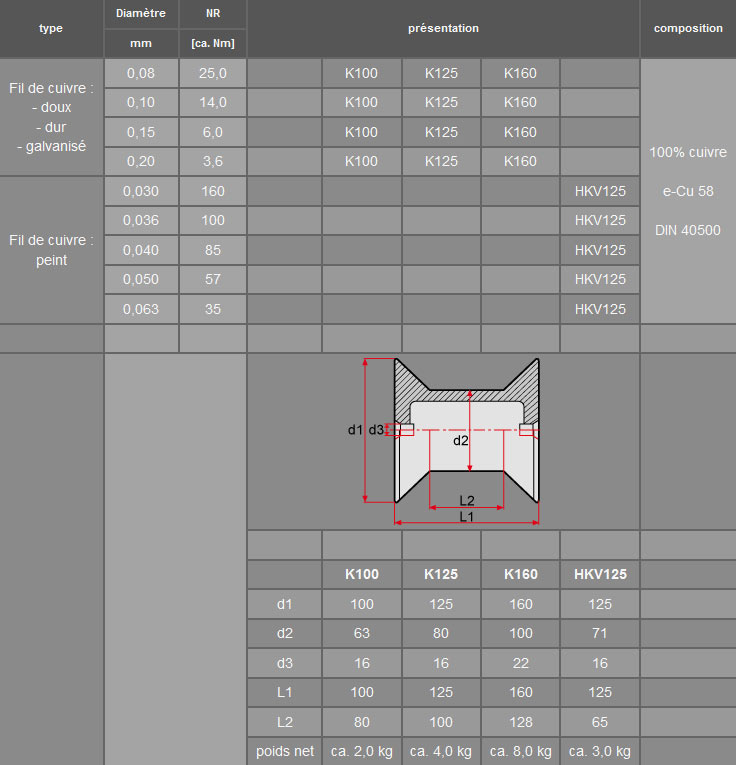This screenshot has height=765, width=736.
Task: Select weight 'ca. 3,0 kg'
Action: (x=600, y=751)
